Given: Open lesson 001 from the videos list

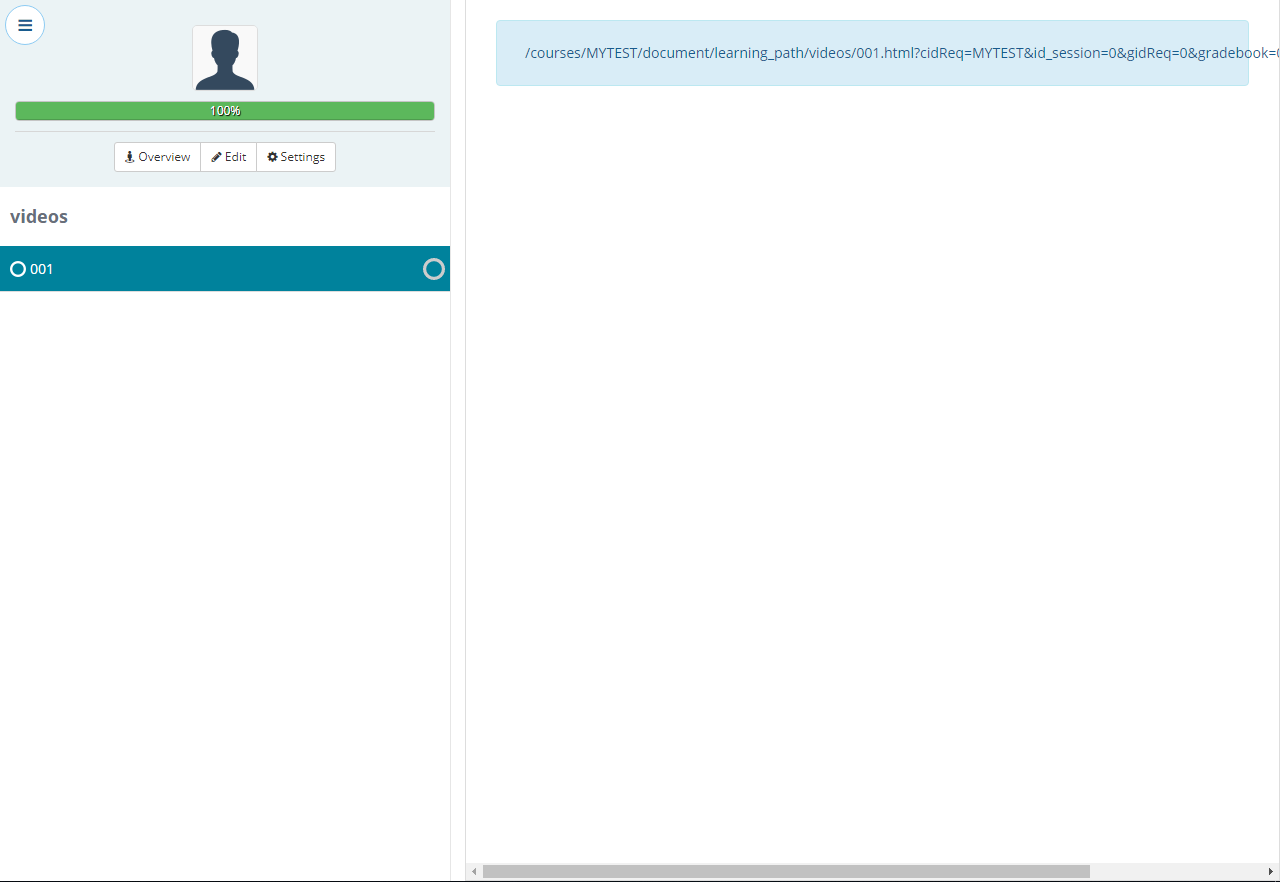Looking at the screenshot, I should [x=41, y=268].
